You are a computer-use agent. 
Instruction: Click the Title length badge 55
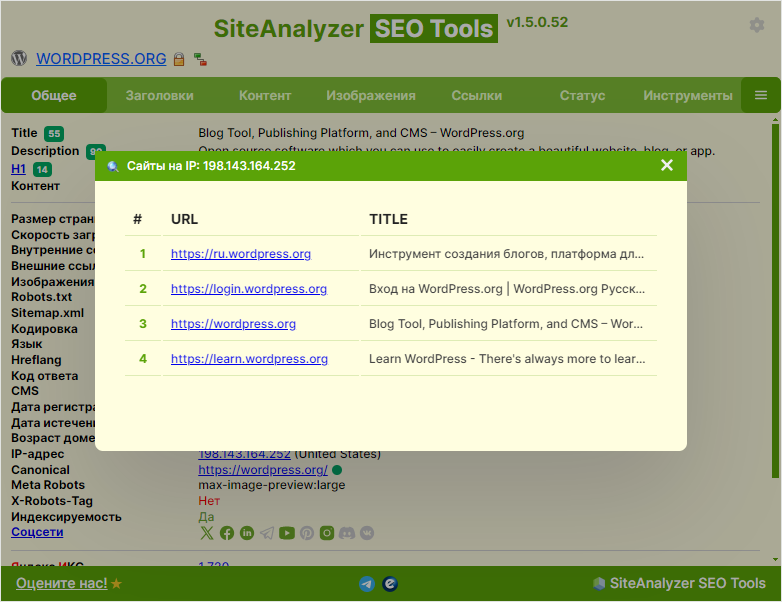54,134
